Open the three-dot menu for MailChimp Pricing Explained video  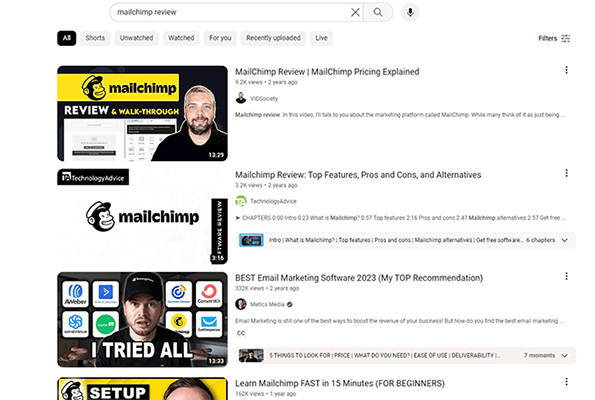tap(566, 70)
